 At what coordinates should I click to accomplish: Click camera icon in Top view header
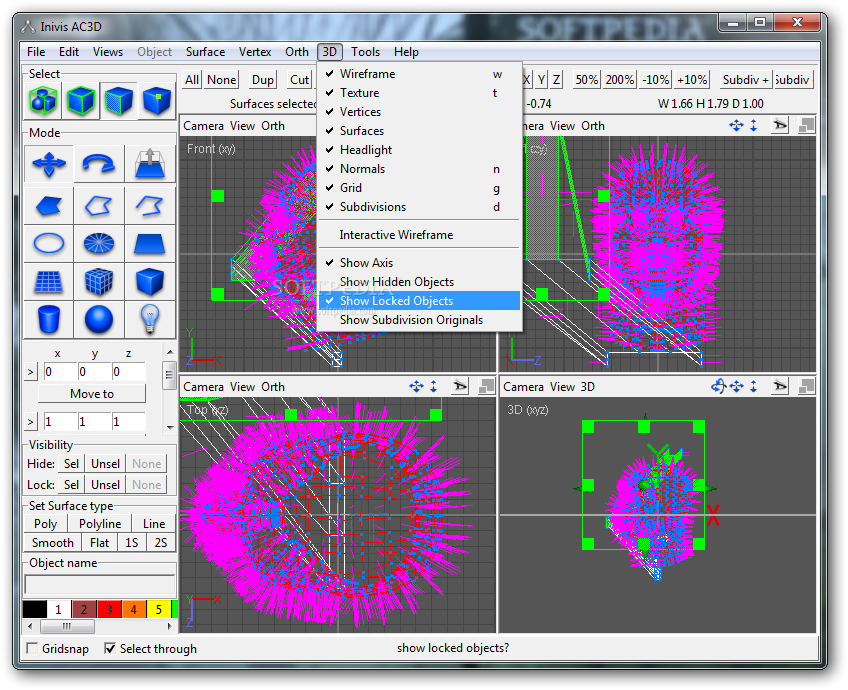click(x=460, y=386)
